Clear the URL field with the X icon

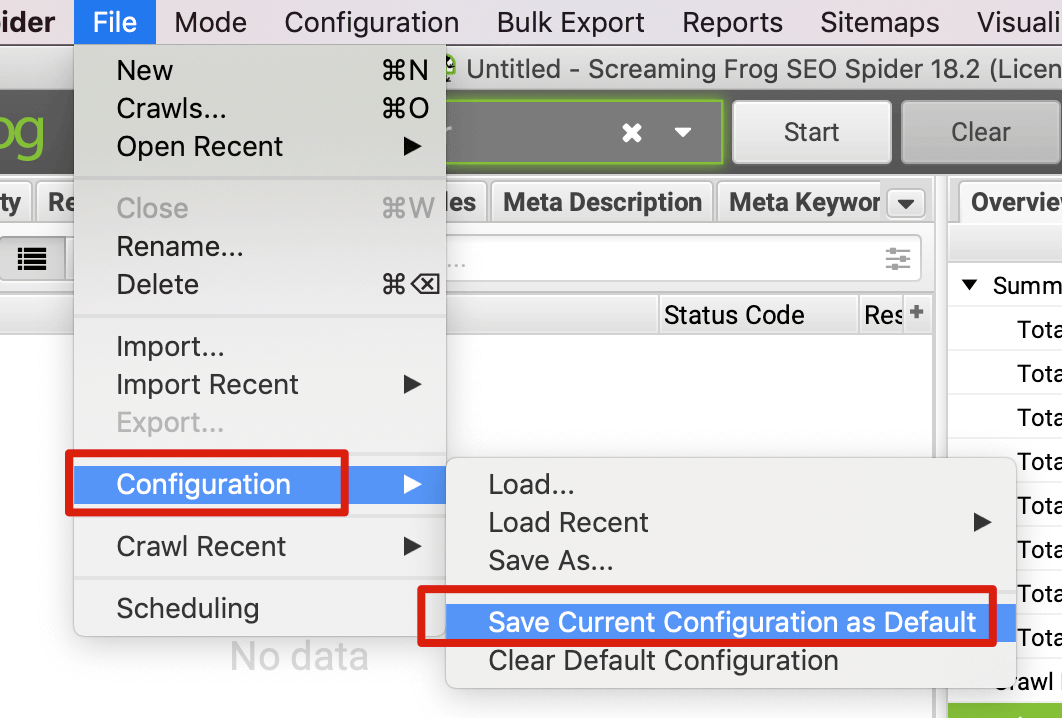point(631,133)
